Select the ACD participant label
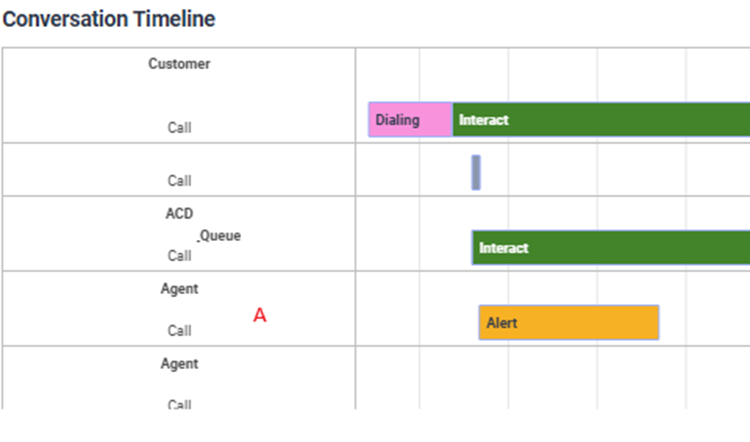Screen dimensions: 750x442 pyautogui.click(x=179, y=214)
